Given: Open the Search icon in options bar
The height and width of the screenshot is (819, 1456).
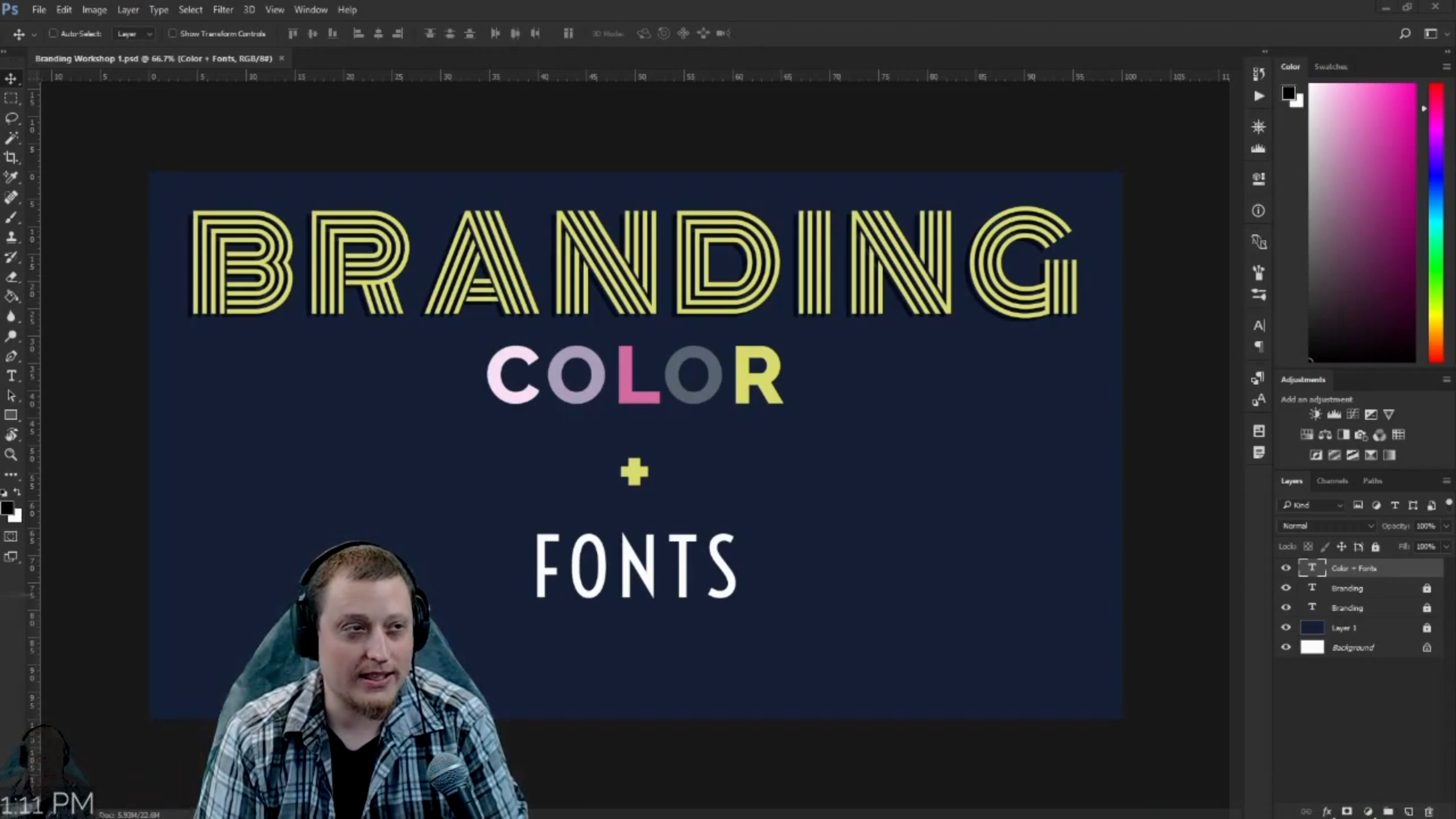Looking at the screenshot, I should tap(1404, 34).
